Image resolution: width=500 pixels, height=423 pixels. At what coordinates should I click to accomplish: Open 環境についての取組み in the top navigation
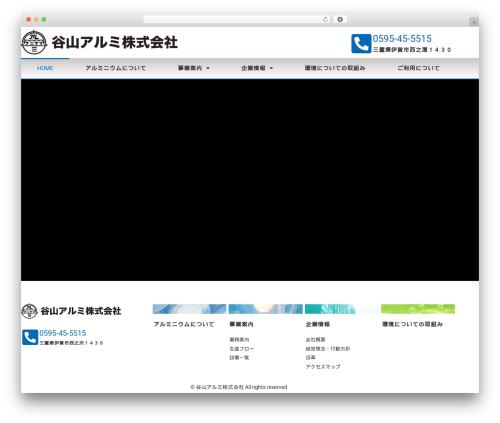tap(335, 68)
